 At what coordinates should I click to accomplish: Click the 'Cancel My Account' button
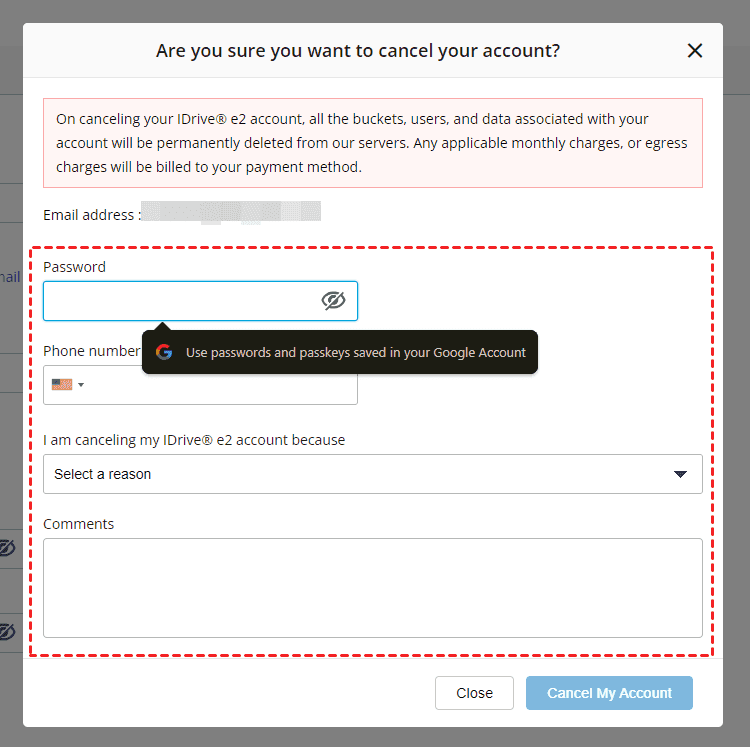(609, 693)
